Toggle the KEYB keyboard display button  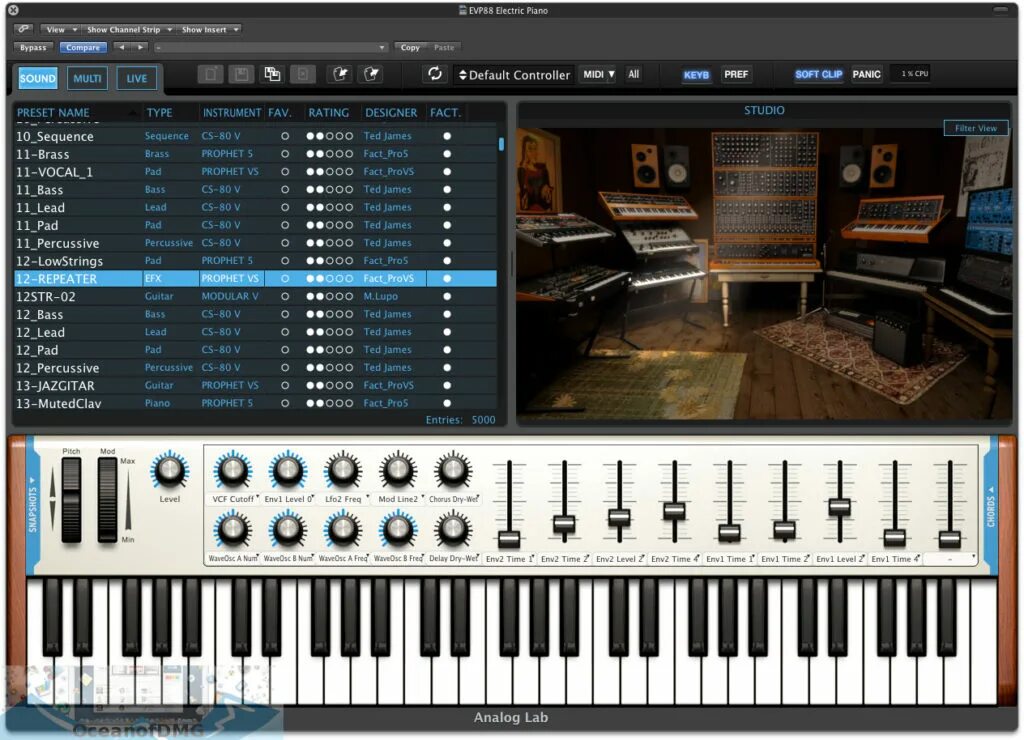[696, 74]
